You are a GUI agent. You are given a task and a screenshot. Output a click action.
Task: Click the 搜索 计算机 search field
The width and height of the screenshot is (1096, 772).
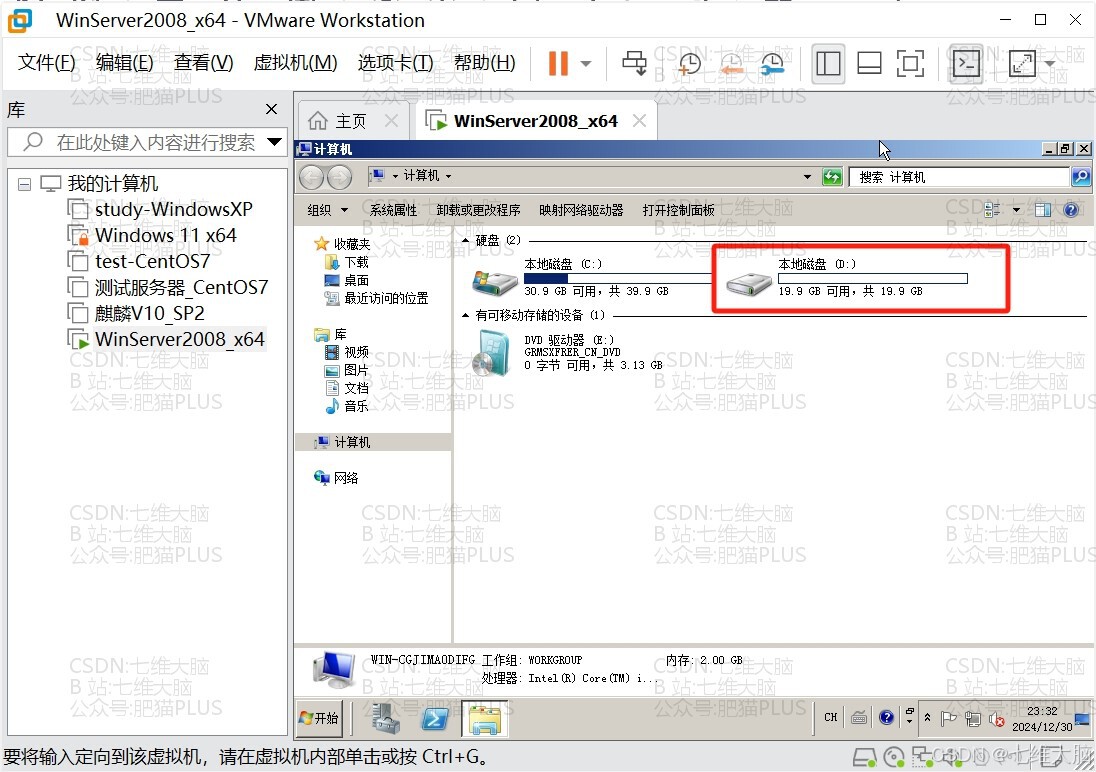[x=959, y=177]
